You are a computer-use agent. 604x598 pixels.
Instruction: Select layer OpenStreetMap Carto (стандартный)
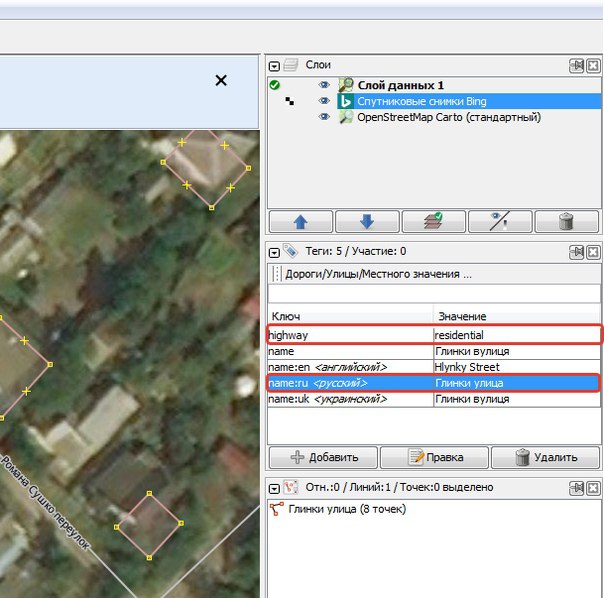pyautogui.click(x=449, y=117)
